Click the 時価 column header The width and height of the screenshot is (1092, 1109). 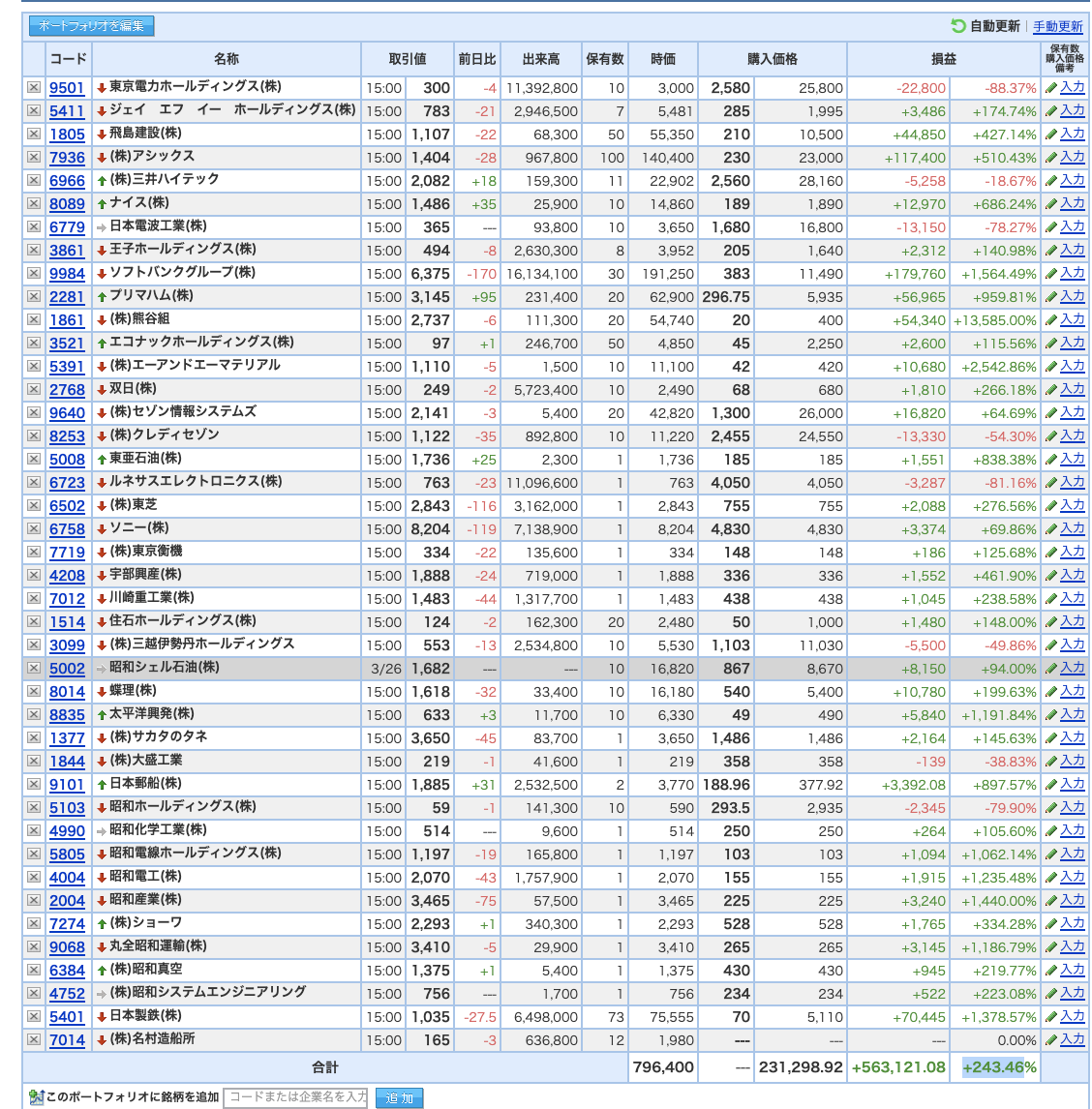pyautogui.click(x=663, y=59)
